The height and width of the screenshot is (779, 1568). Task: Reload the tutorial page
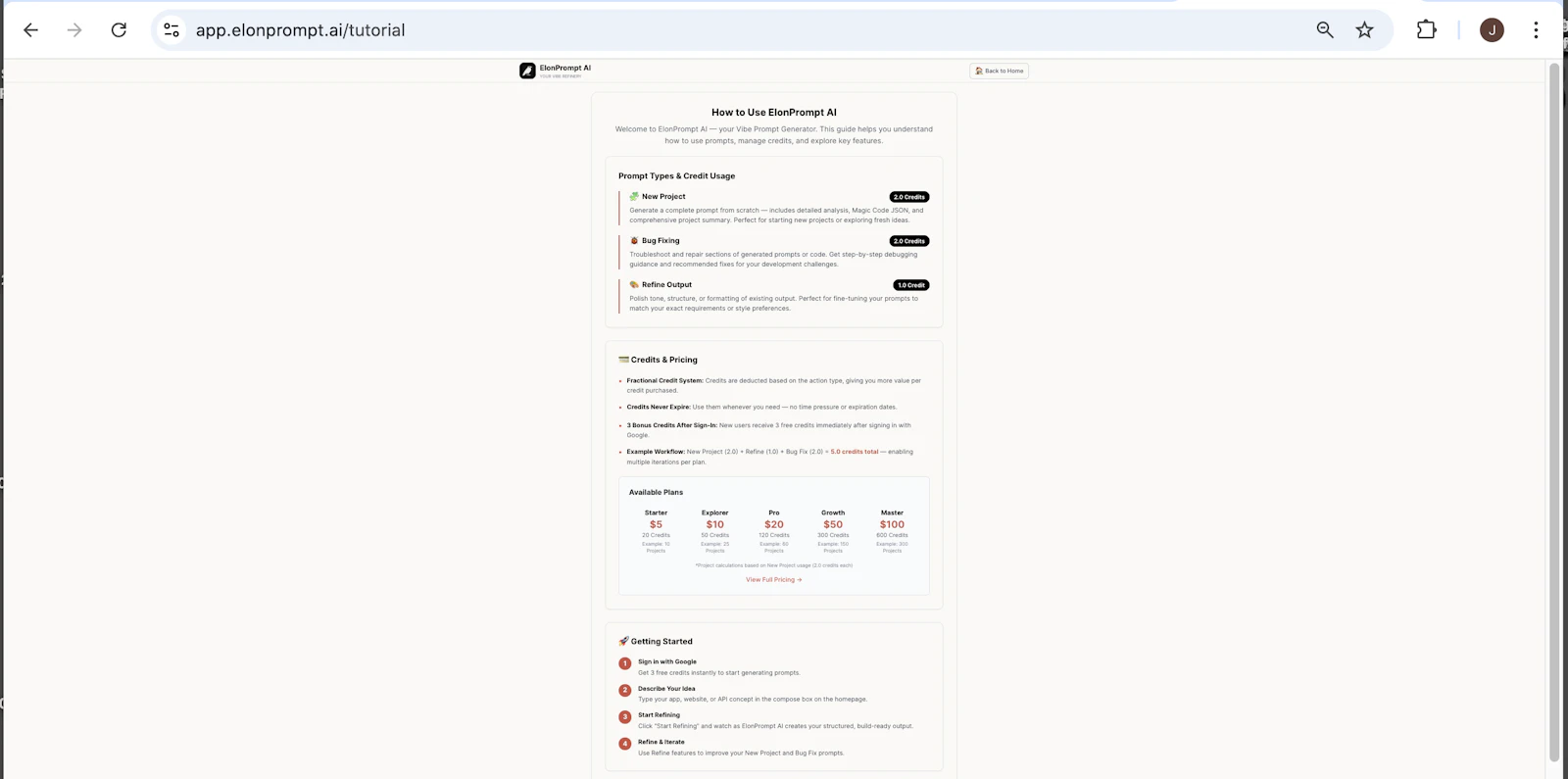tap(119, 30)
